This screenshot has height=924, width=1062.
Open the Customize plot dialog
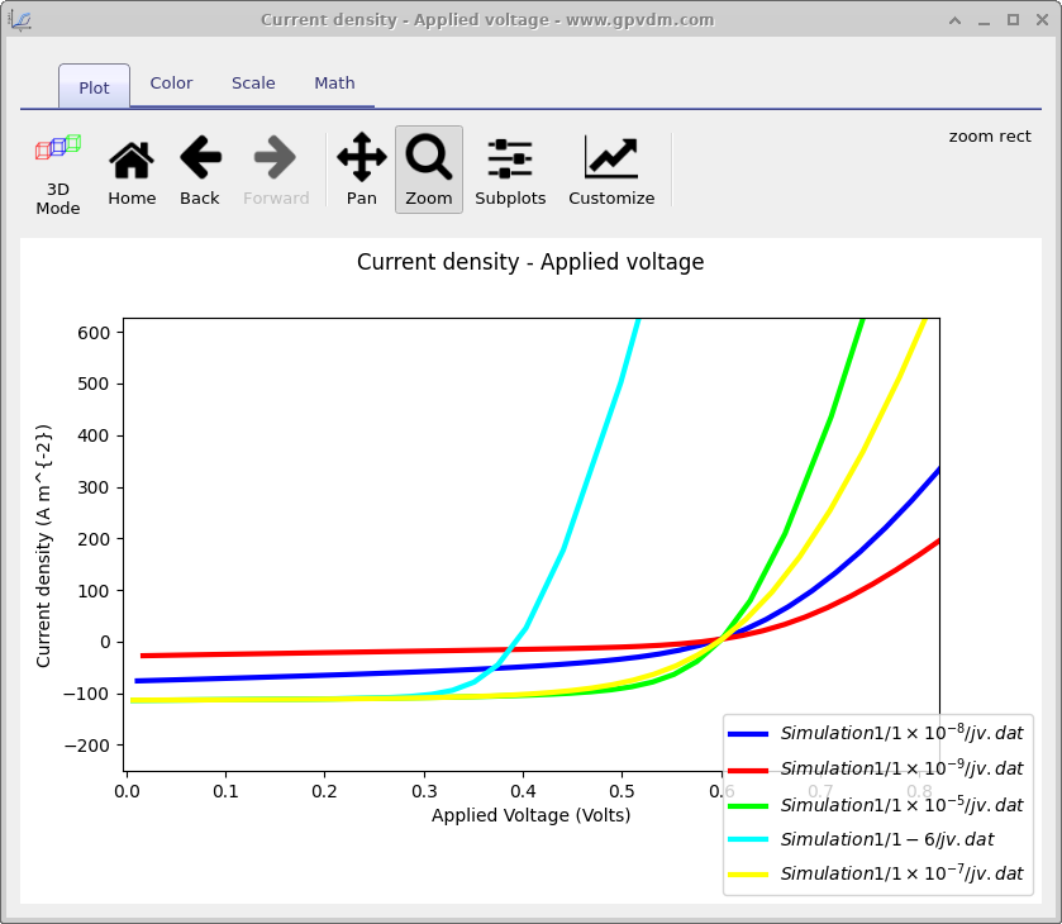tap(611, 170)
